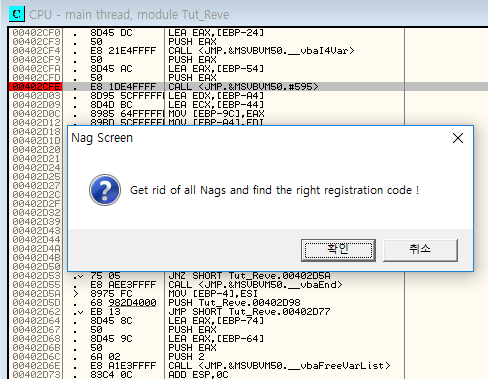Select the CALL <JMP.&MSVBVM50.#595> instruction
The width and height of the screenshot is (488, 379).
[x=243, y=87]
